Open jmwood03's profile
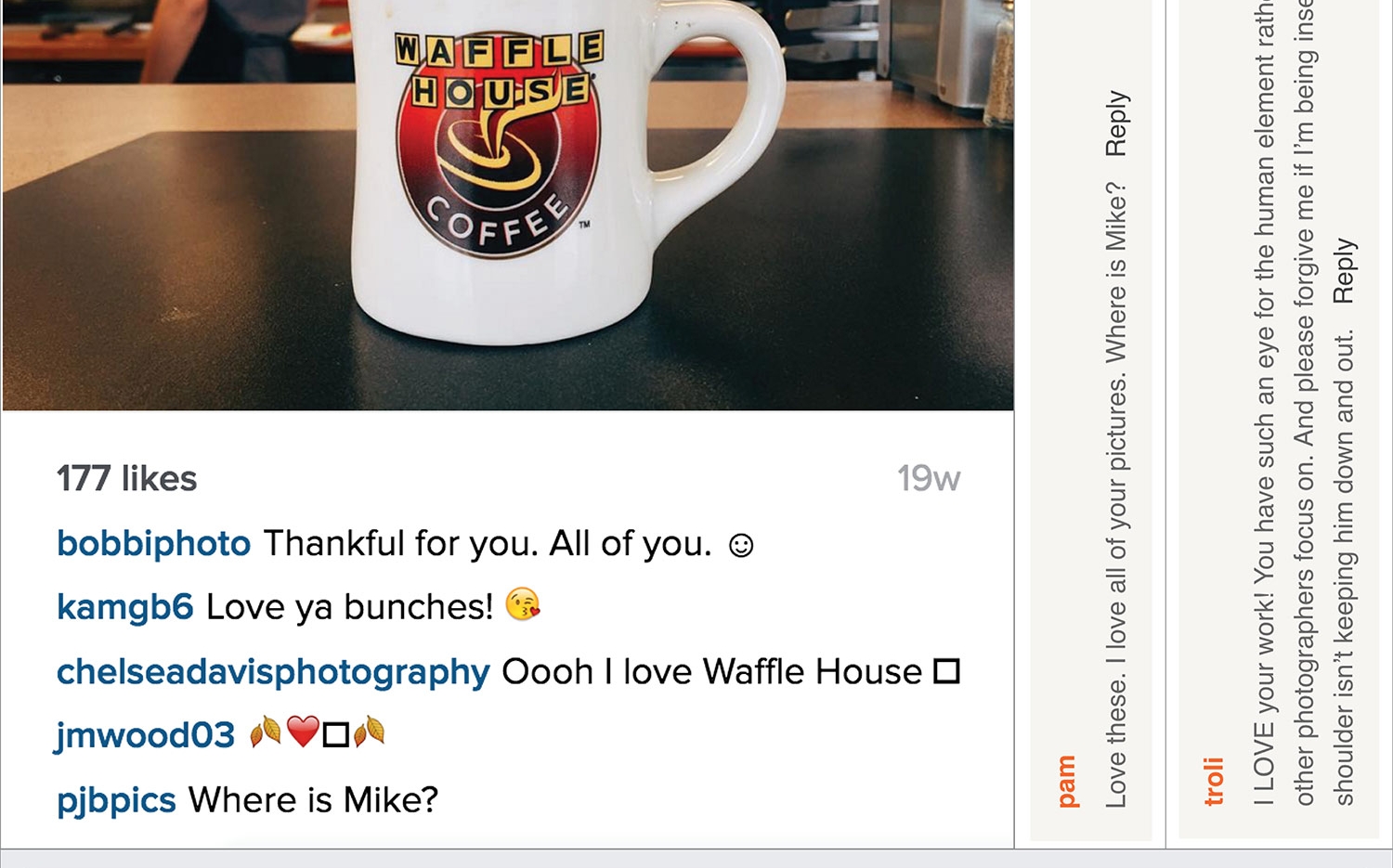 pos(146,736)
